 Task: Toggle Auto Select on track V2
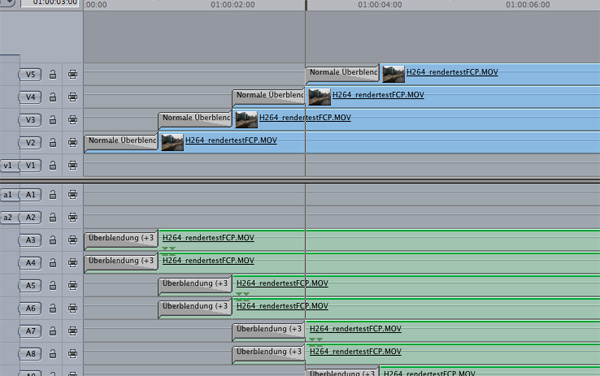[72, 143]
